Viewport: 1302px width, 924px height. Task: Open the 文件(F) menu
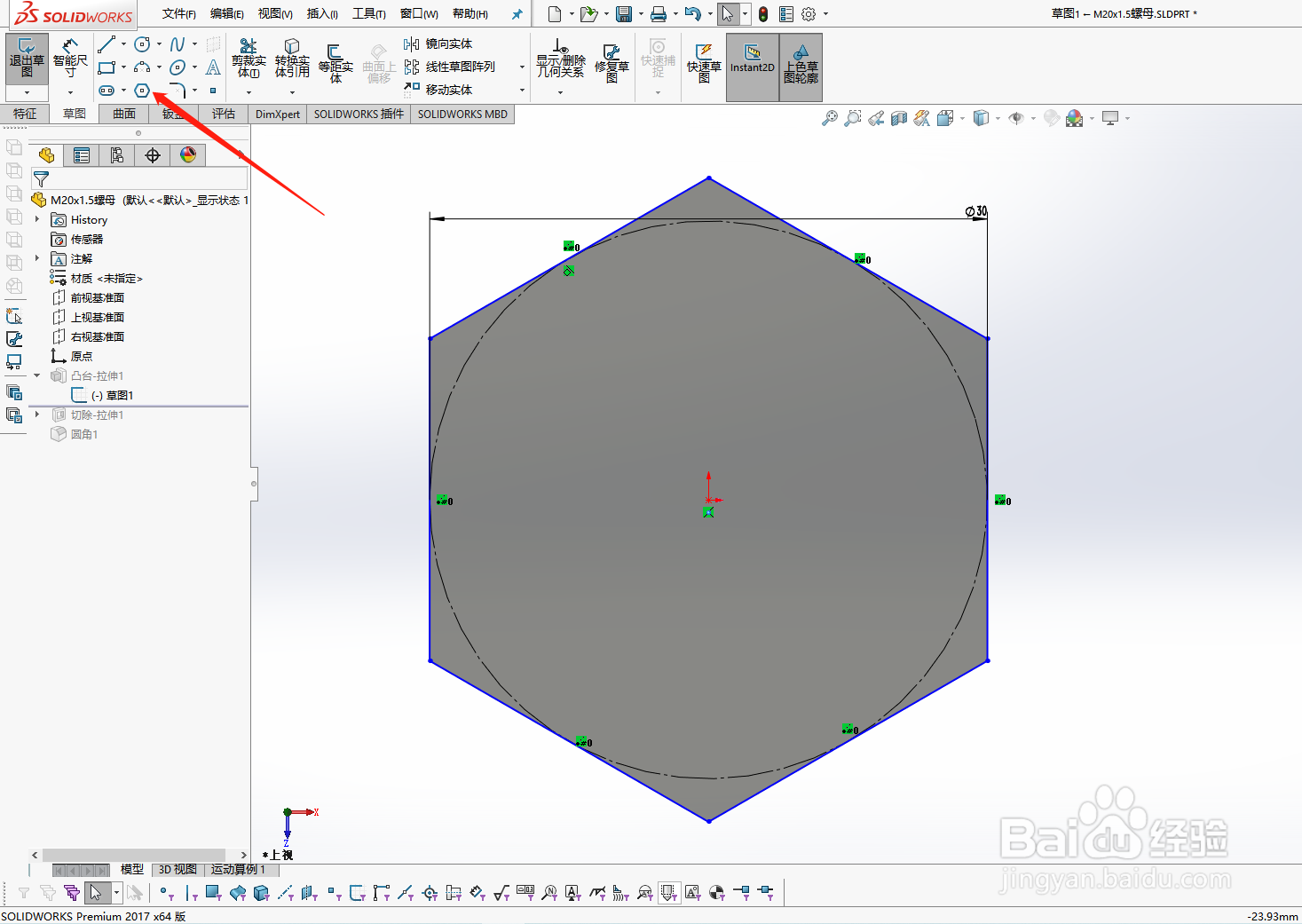tap(179, 14)
